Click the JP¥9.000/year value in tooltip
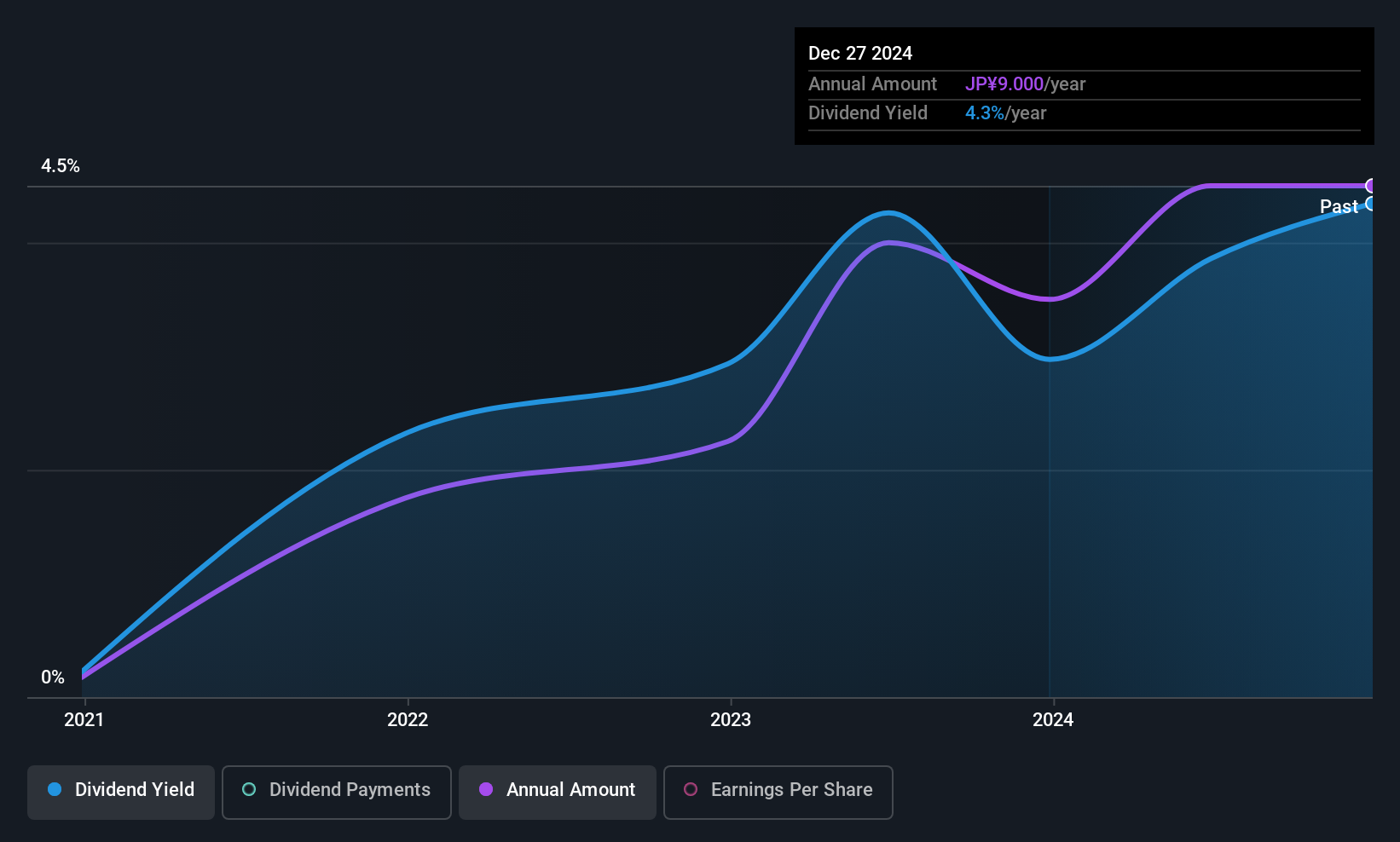 point(1026,84)
